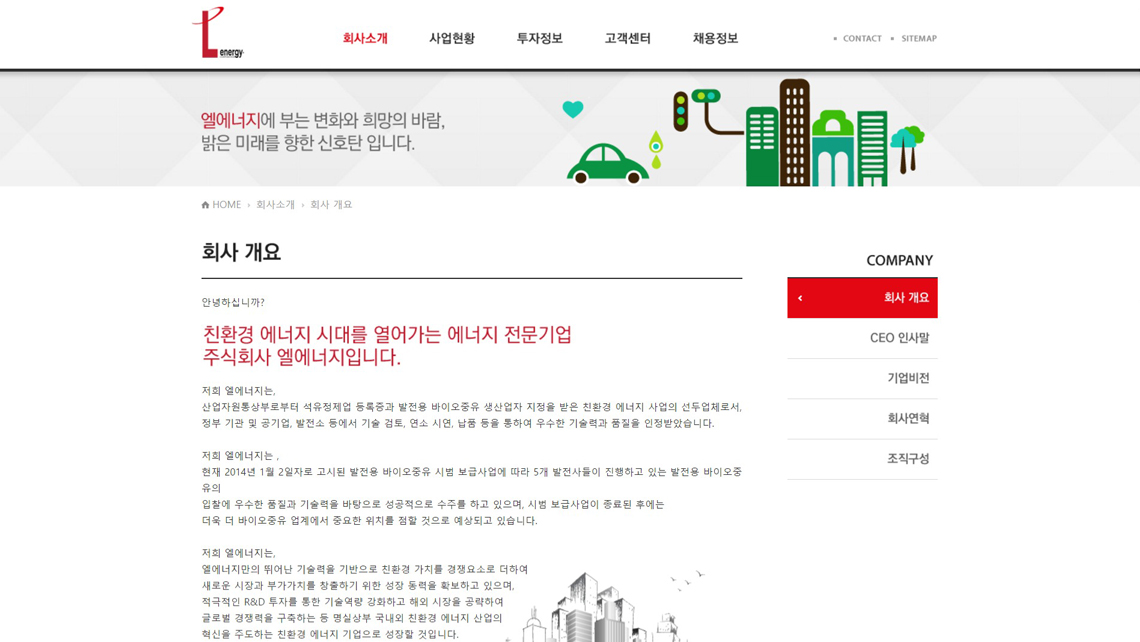Click the teal heart icon in banner

572,109
